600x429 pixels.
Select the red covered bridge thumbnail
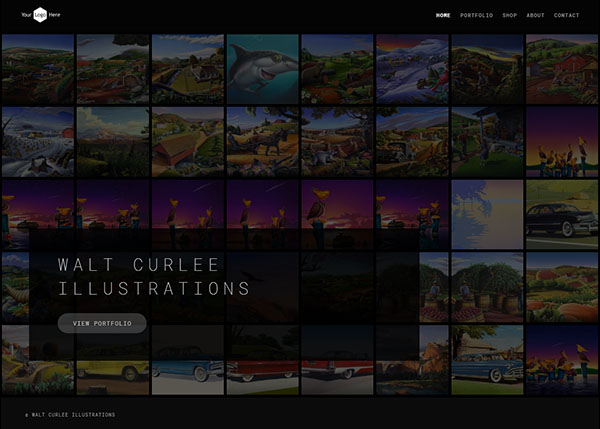(x=187, y=141)
